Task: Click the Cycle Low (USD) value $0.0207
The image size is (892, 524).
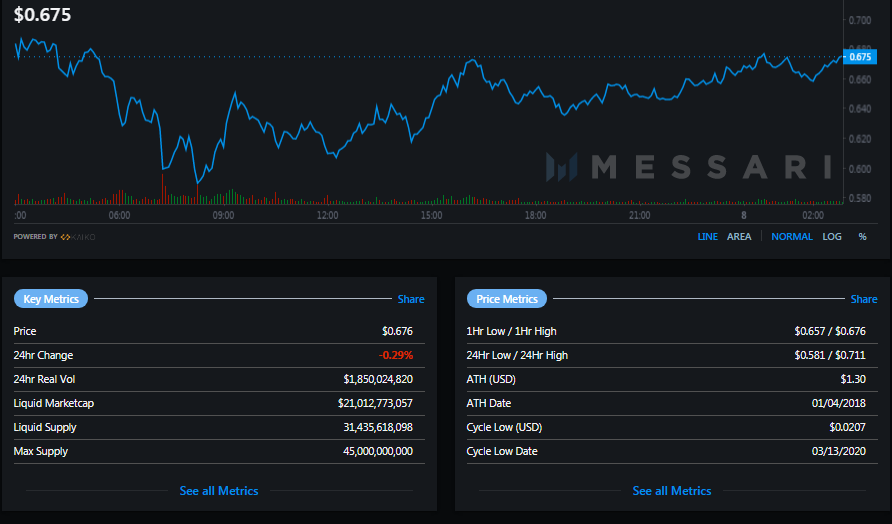Action: pyautogui.click(x=847, y=427)
